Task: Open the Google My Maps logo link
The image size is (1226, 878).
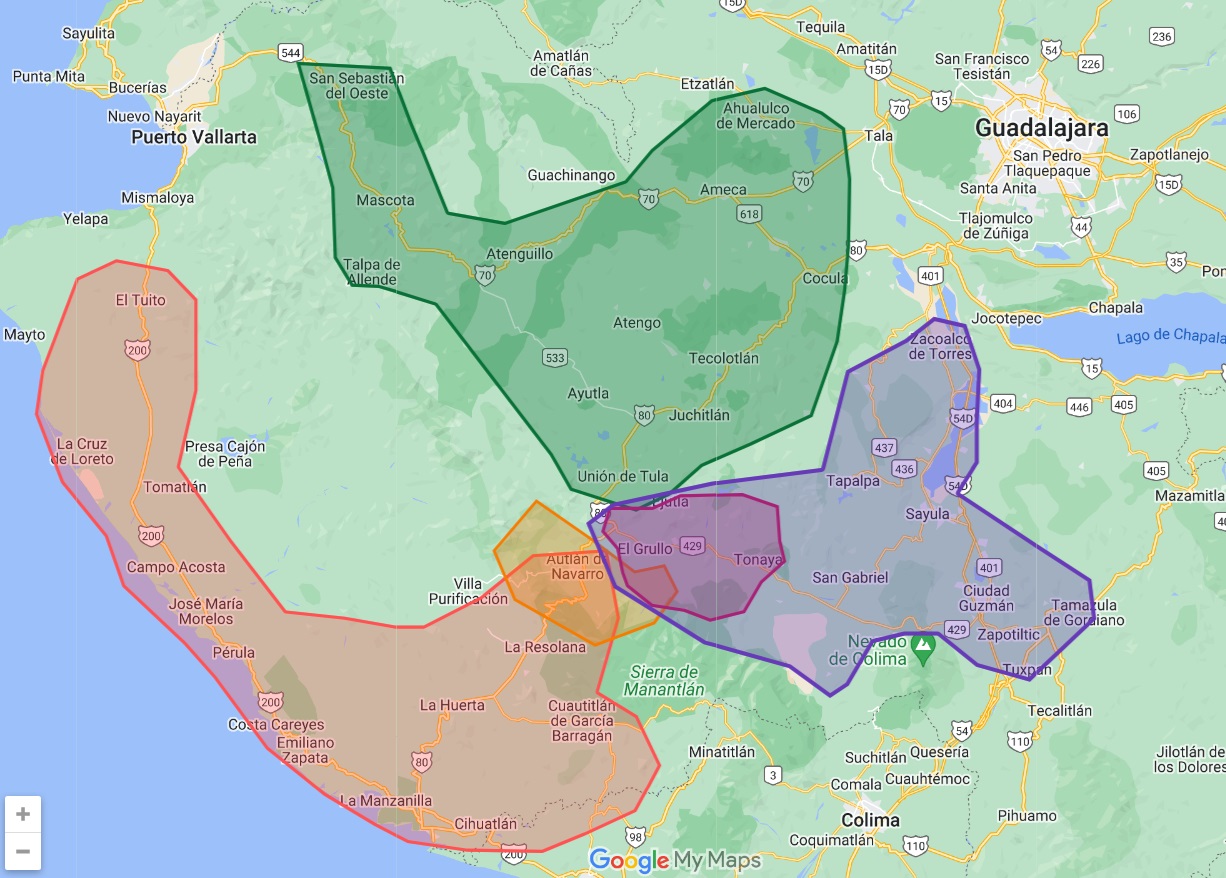Action: pos(675,860)
